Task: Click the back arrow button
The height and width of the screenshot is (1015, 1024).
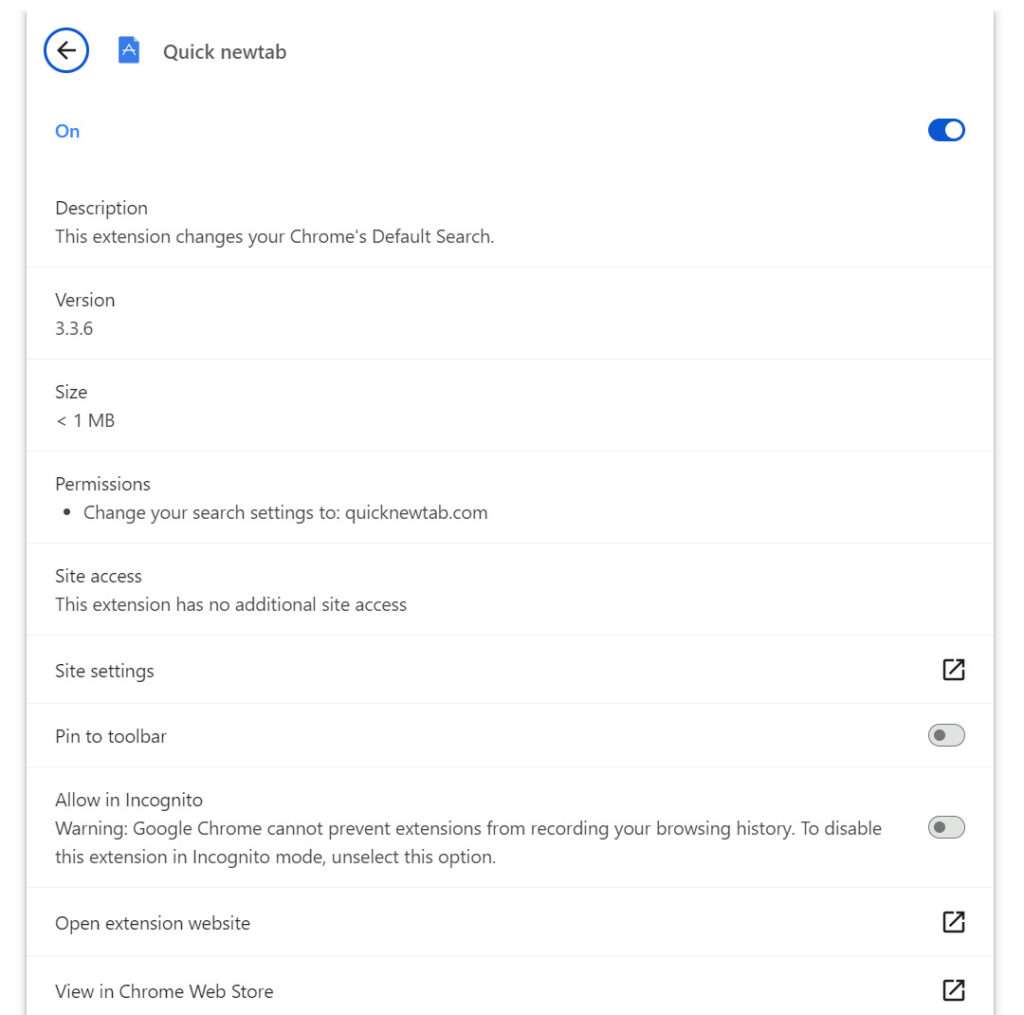Action: point(67,51)
